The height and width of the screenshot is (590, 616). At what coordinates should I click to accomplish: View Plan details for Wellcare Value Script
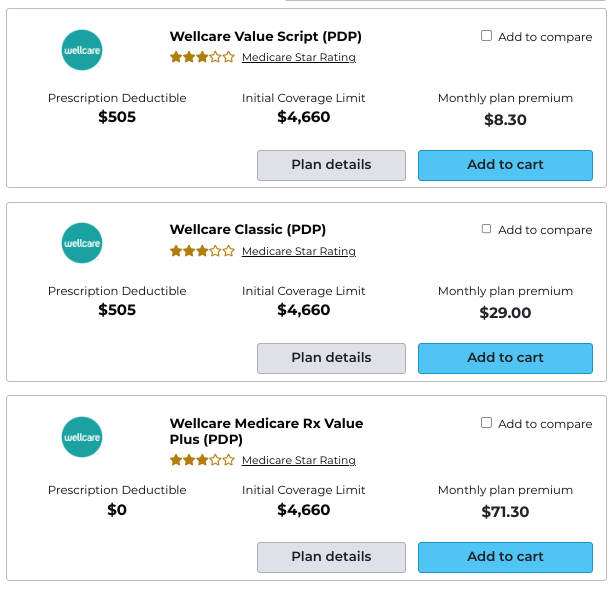click(x=331, y=165)
